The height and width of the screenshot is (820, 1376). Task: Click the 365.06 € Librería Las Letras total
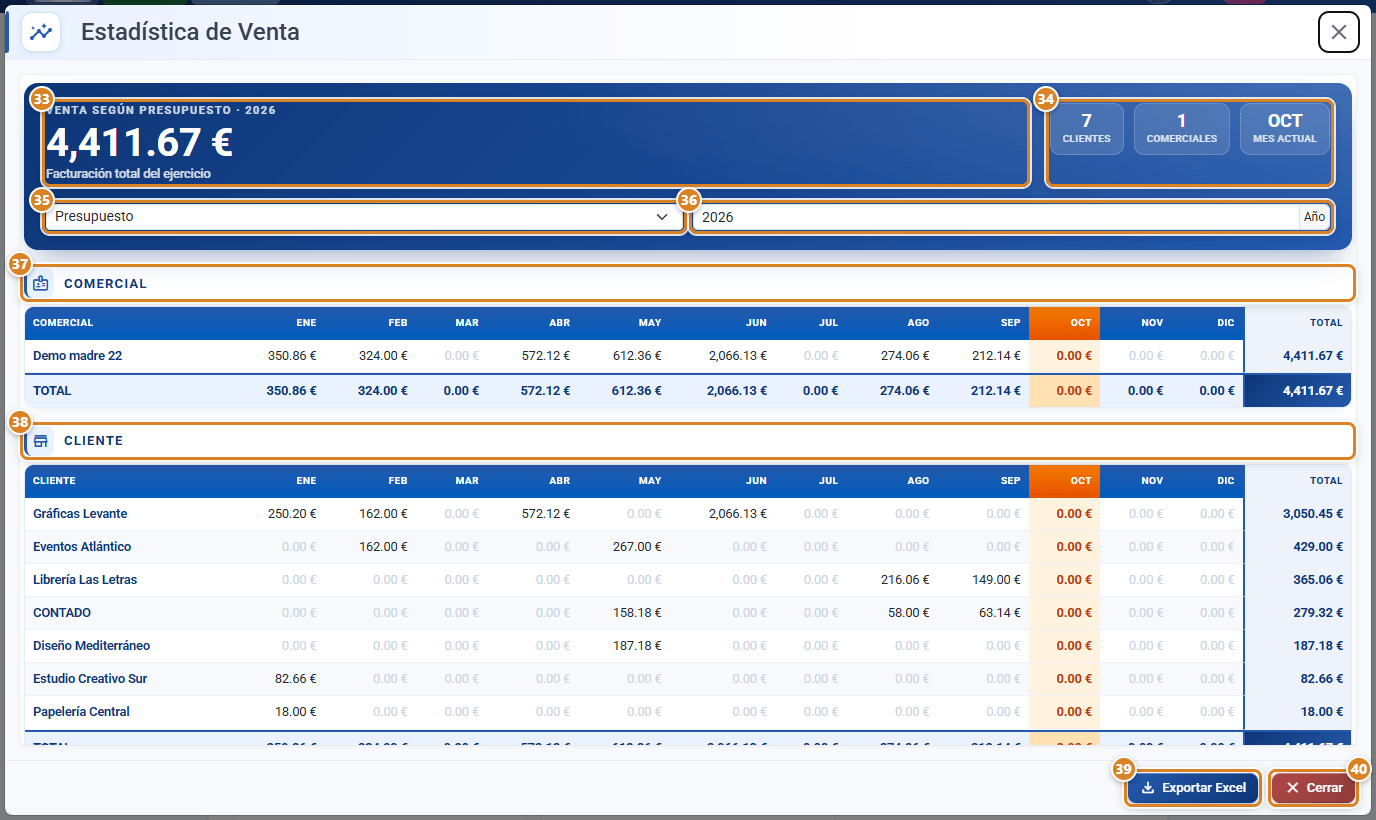click(1319, 580)
